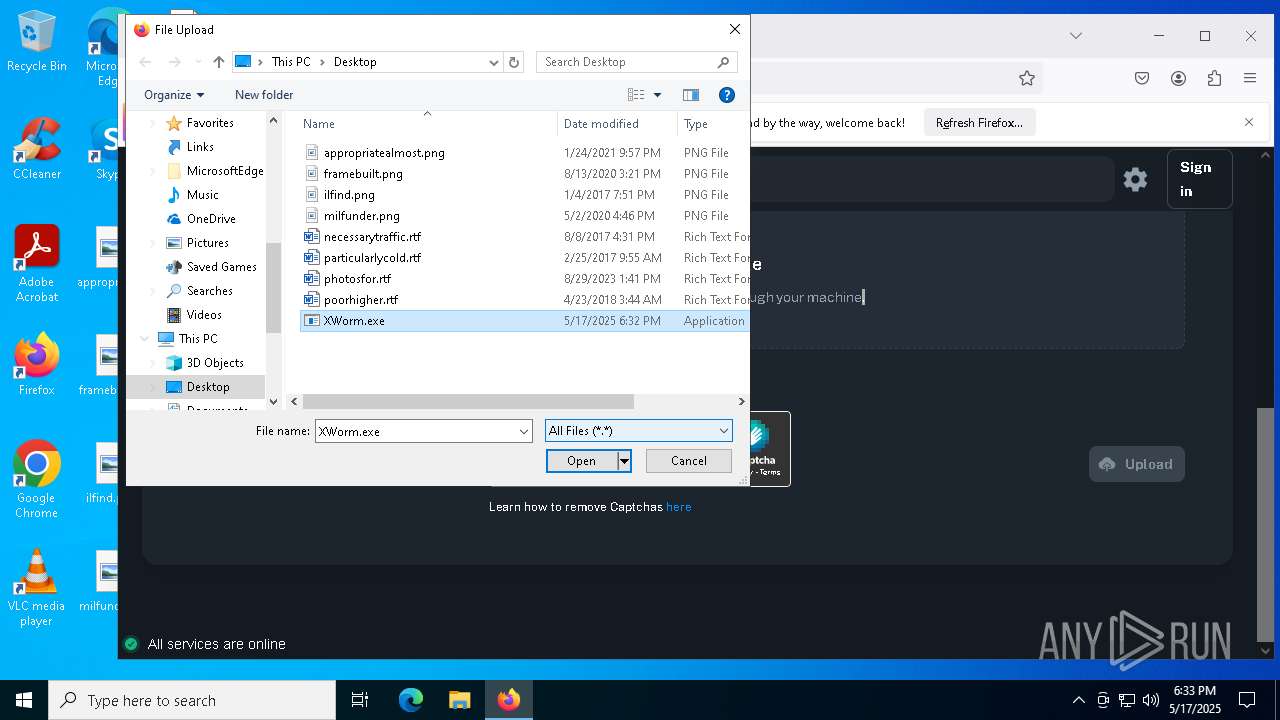Select framebuilt.png file
This screenshot has width=1280, height=720.
click(x=524, y=174)
